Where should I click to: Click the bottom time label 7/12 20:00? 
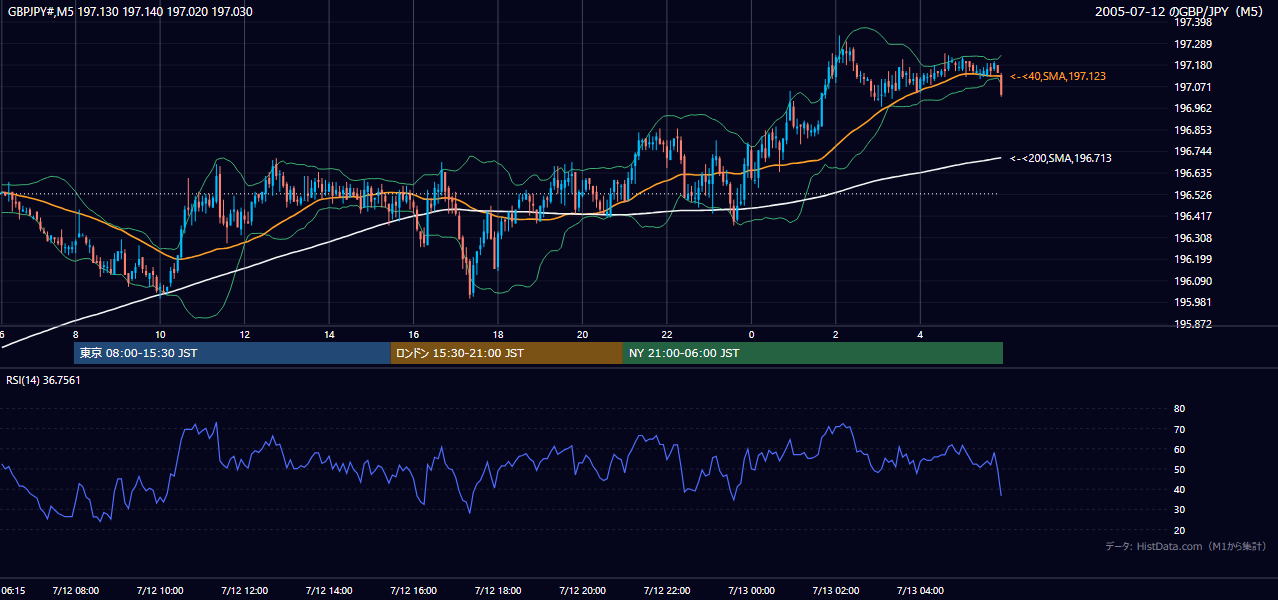[x=582, y=591]
